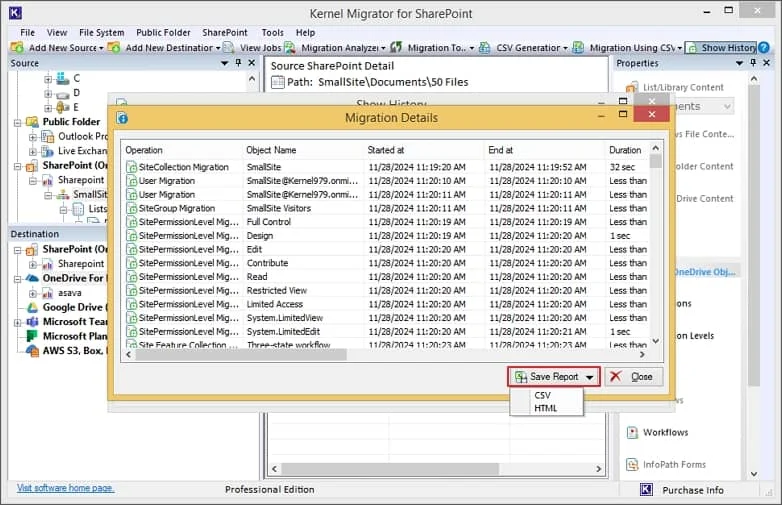Image resolution: width=782 pixels, height=505 pixels.
Task: Select the Public Folder node icon
Action: point(32,122)
